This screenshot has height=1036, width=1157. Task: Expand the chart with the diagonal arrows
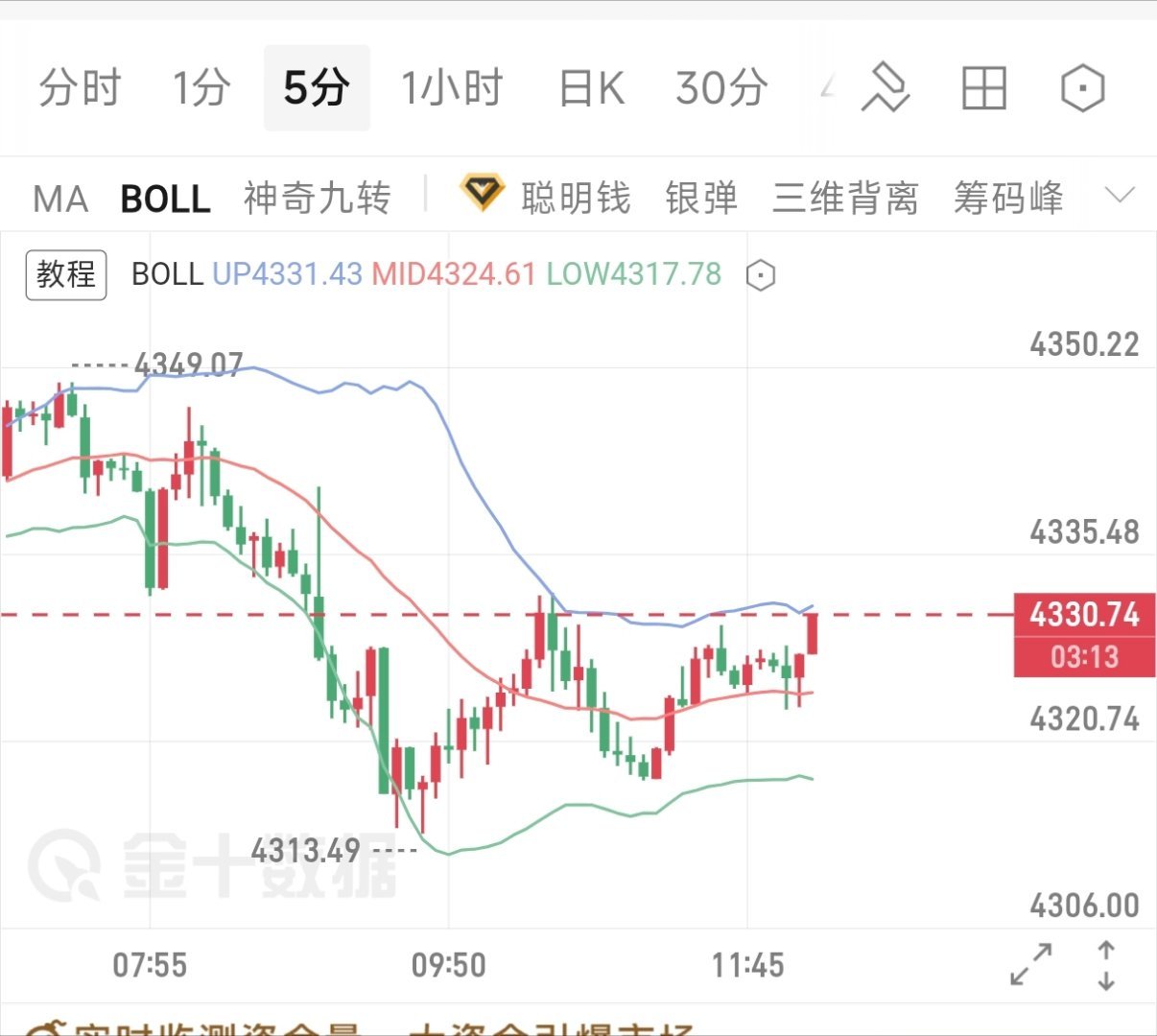[x=1031, y=965]
